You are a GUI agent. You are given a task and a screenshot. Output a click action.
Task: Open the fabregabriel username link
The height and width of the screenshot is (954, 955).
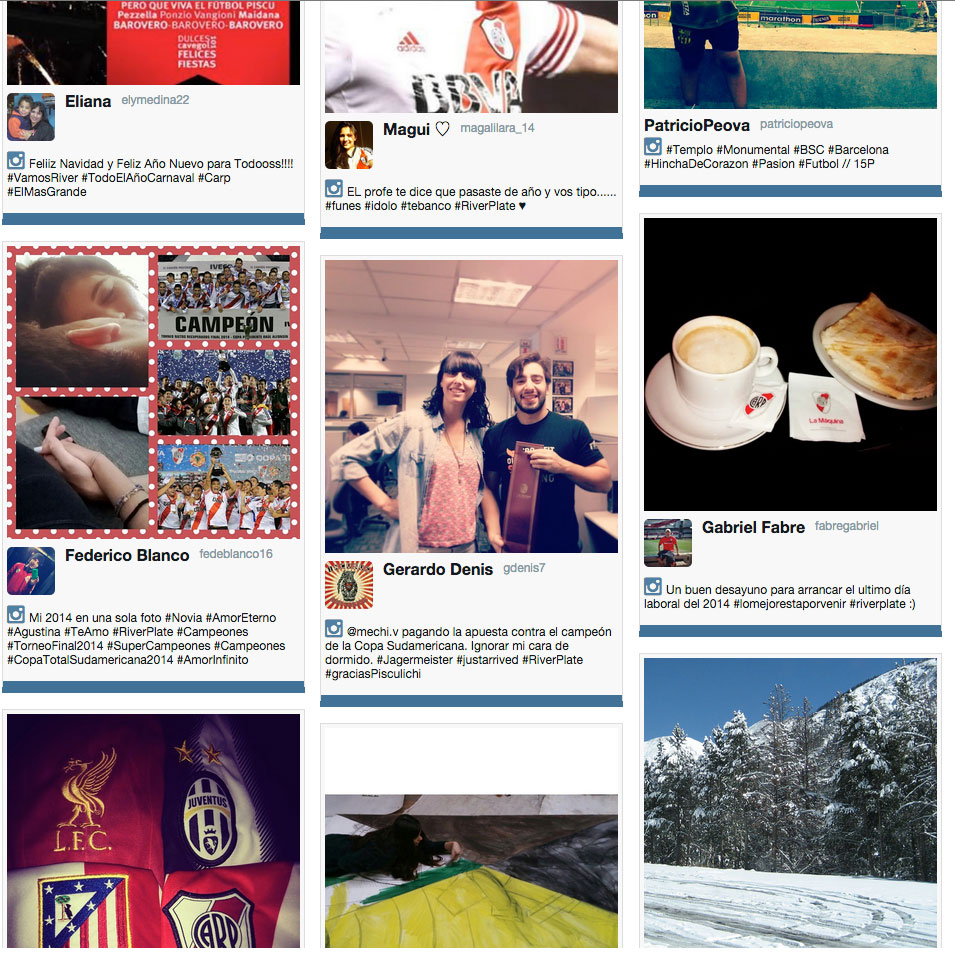(847, 526)
